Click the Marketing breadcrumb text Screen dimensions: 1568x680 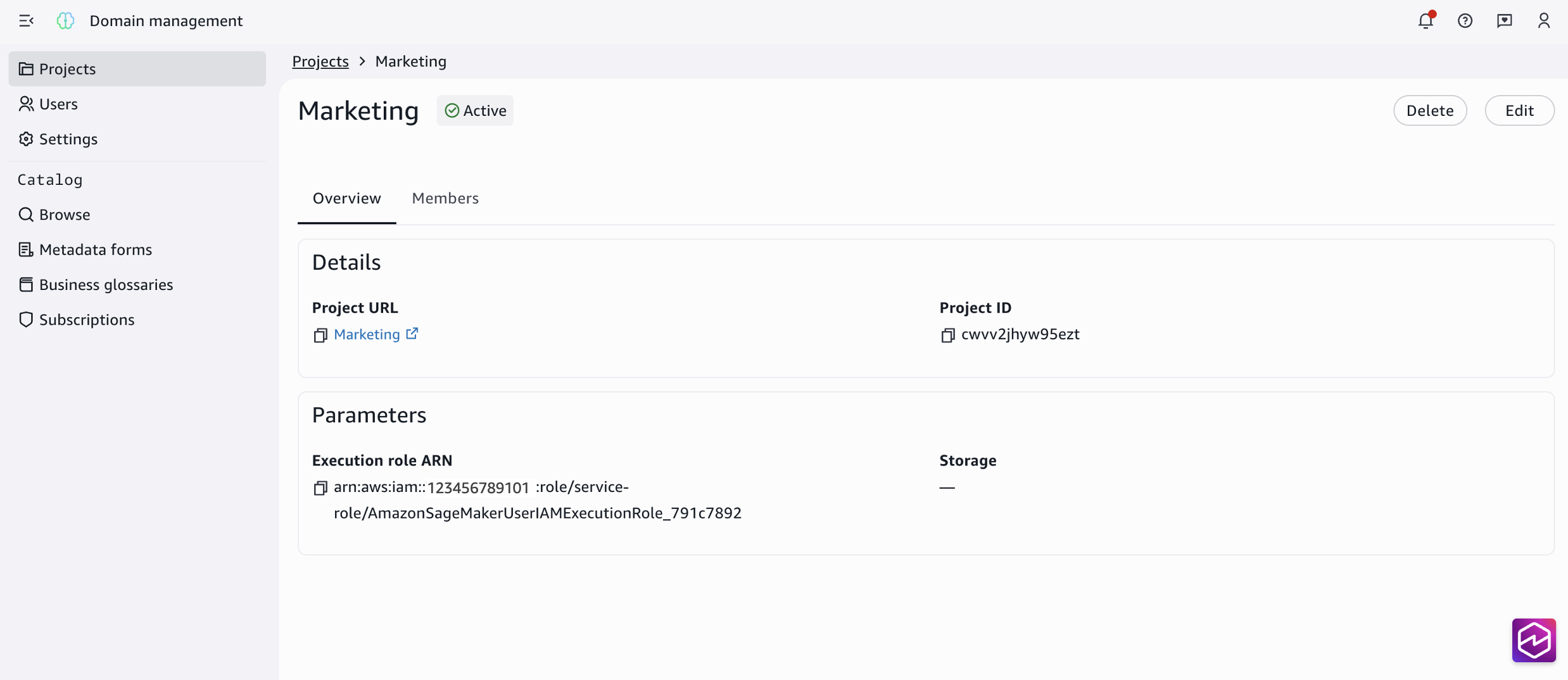click(410, 61)
